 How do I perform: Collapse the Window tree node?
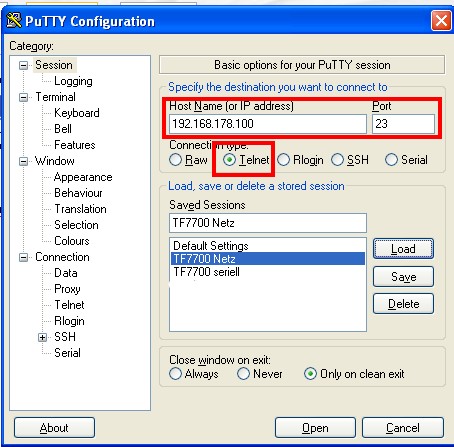pyautogui.click(x=23, y=161)
